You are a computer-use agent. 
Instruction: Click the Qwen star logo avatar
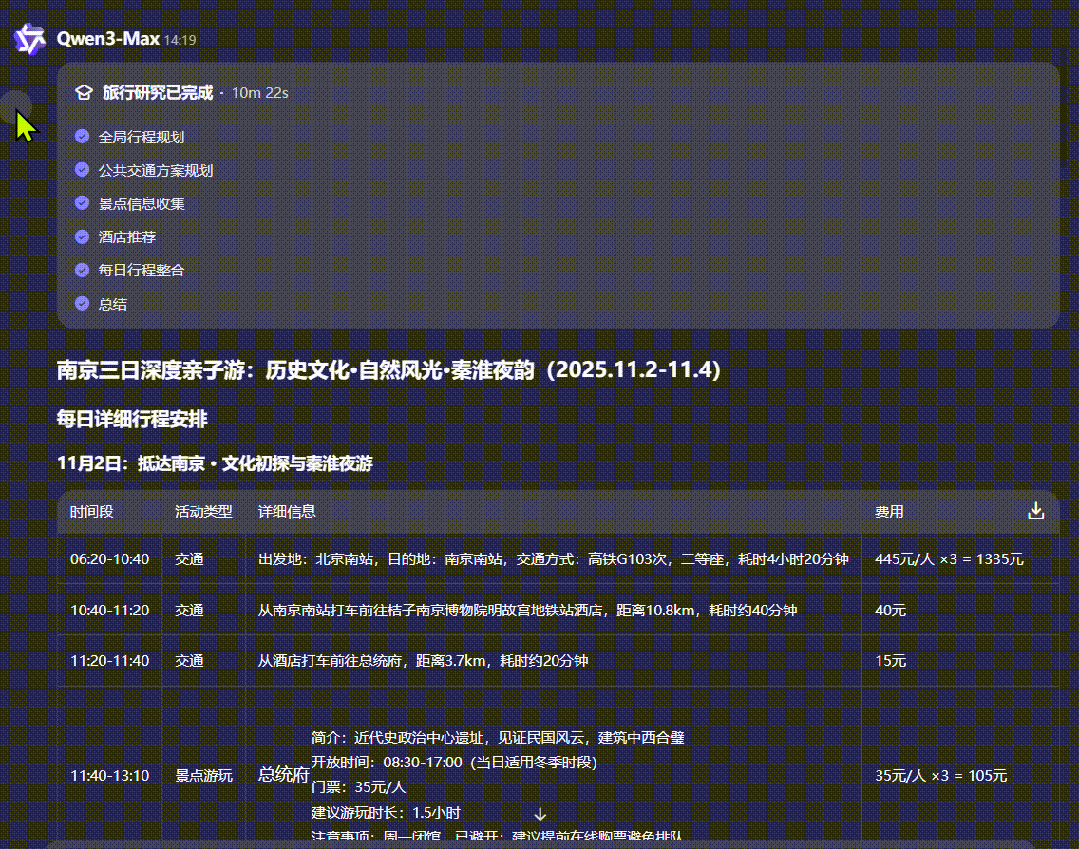30,40
